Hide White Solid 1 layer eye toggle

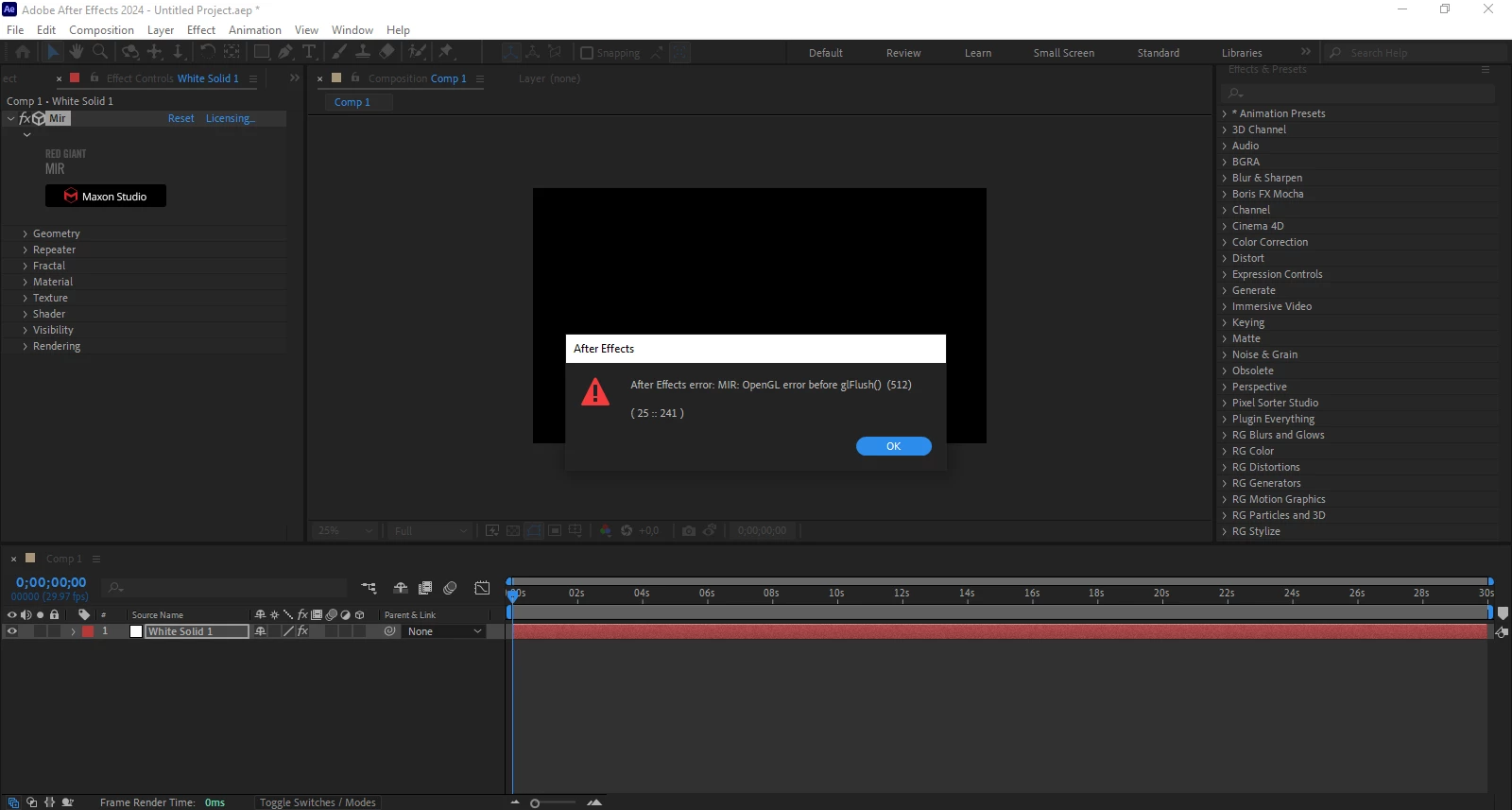(x=12, y=631)
